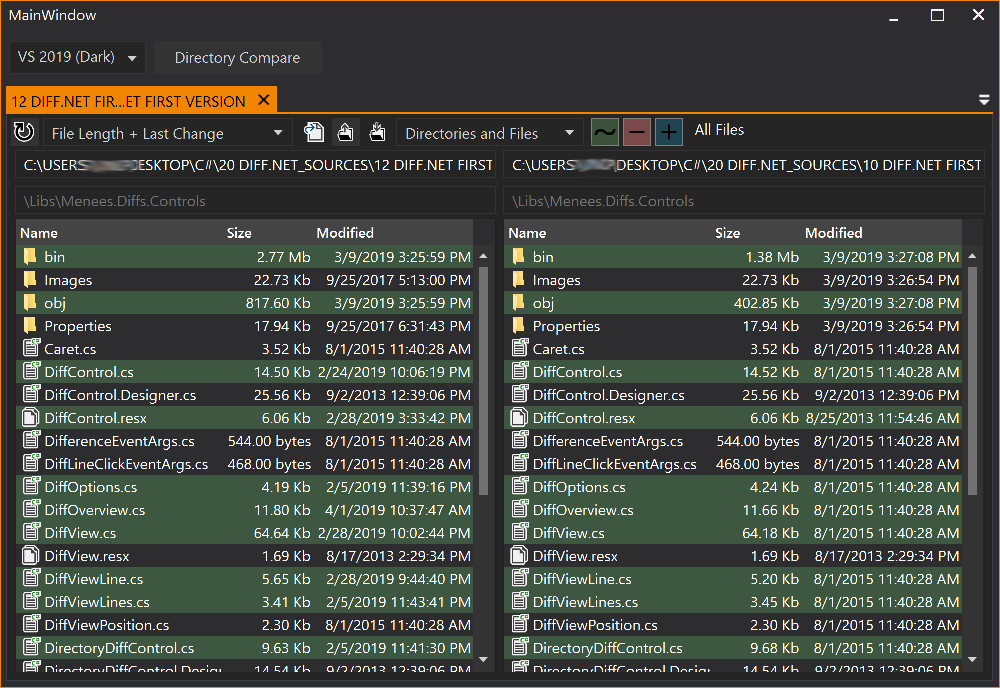Screen dimensions: 1000x688
Task: Click right \Libs\Menees.Diffs.Controls subpath field
Action: [x=744, y=201]
